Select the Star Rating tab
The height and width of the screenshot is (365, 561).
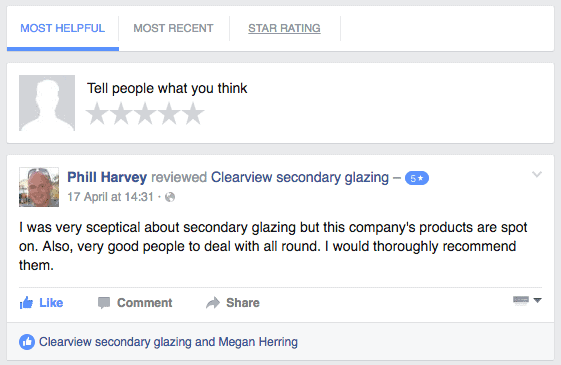pyautogui.click(x=284, y=28)
